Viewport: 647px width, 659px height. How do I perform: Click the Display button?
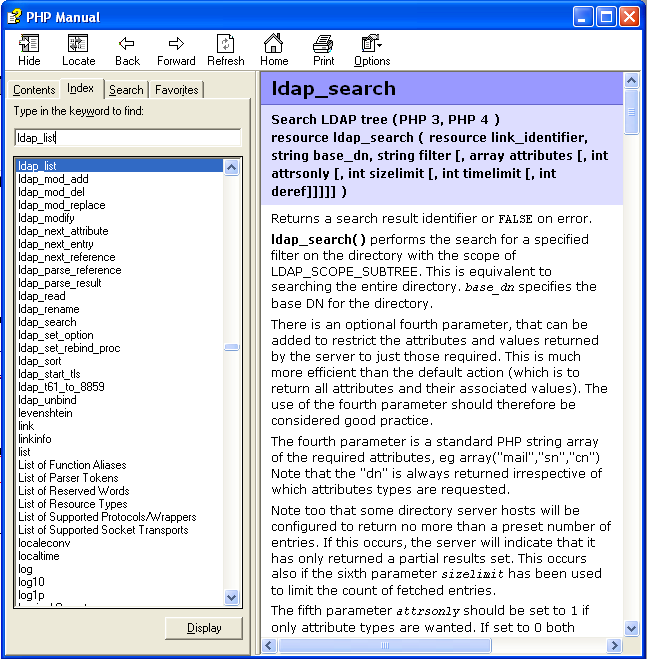204,628
